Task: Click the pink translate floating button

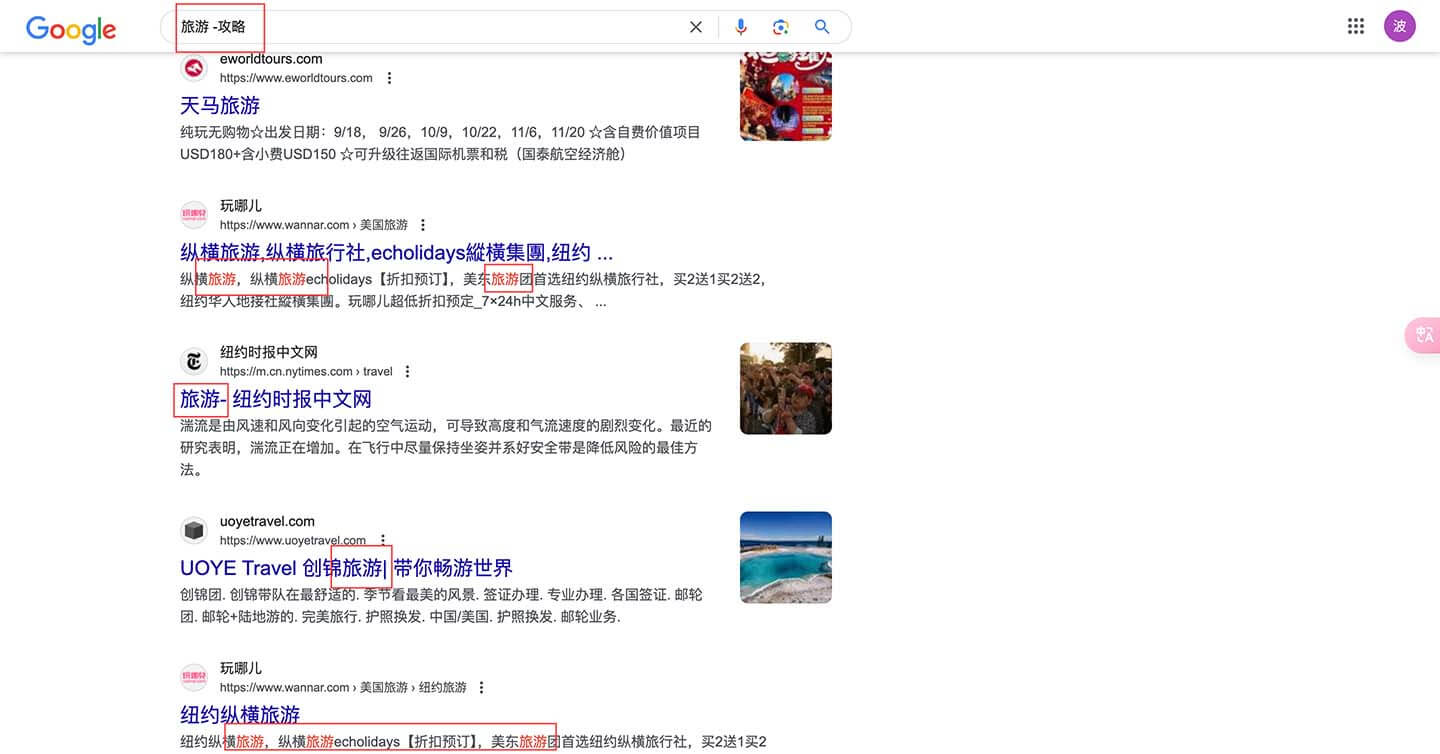Action: [1422, 335]
